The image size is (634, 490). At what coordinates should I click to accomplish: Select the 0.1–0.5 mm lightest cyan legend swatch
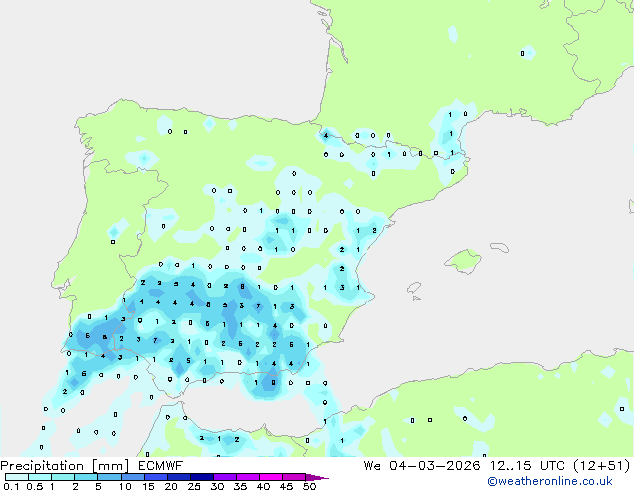click(17, 477)
